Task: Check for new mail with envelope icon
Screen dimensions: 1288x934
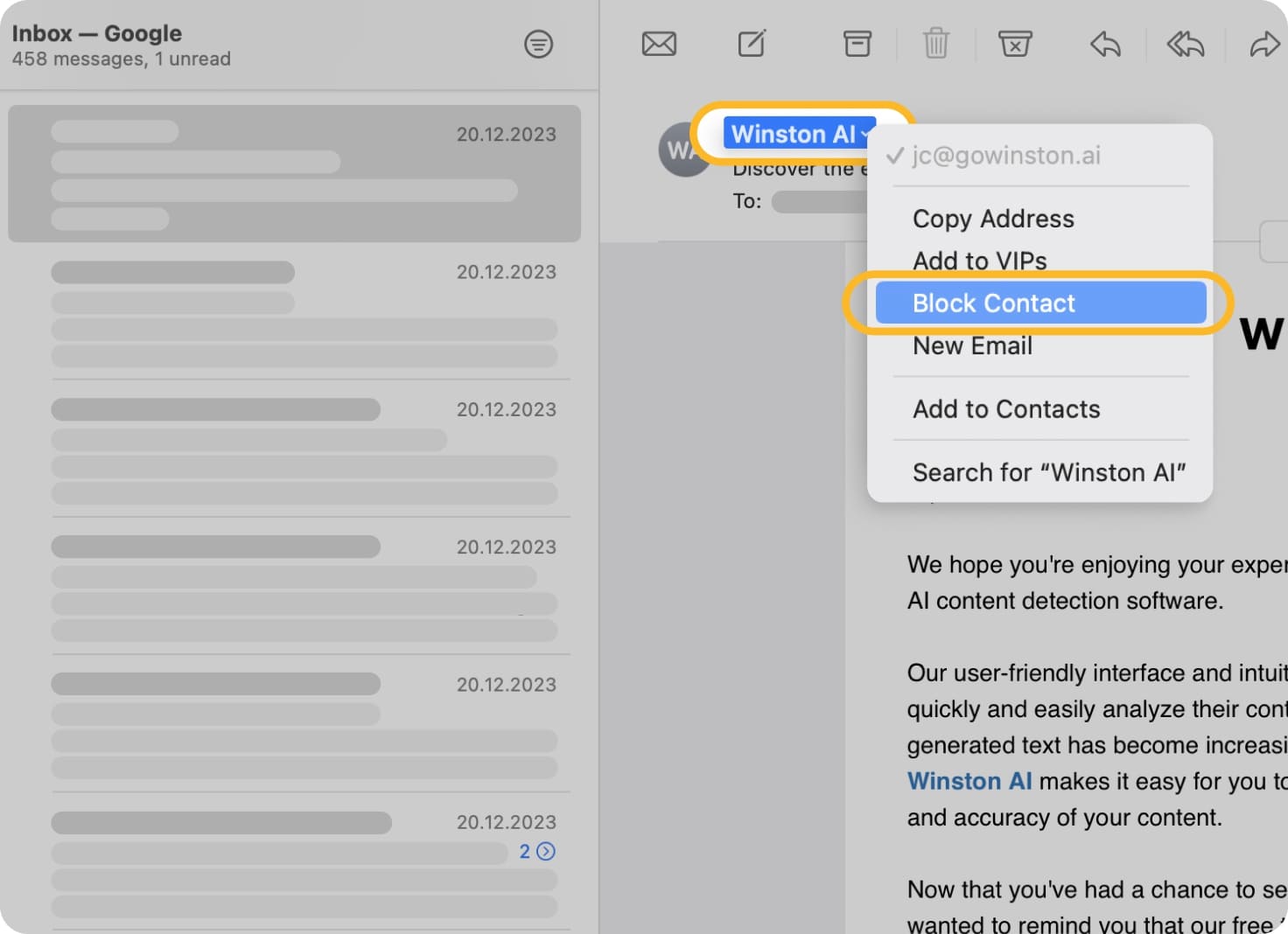Action: click(x=659, y=44)
